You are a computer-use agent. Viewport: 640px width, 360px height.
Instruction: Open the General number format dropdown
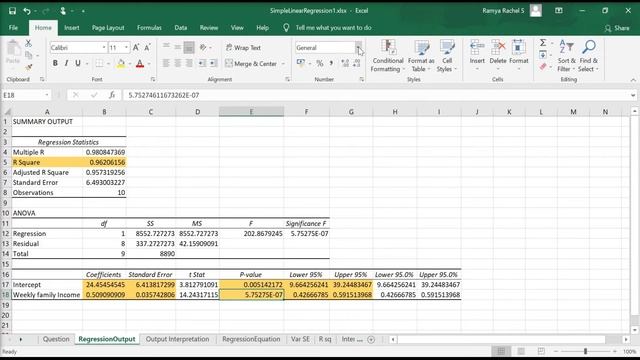coord(358,48)
